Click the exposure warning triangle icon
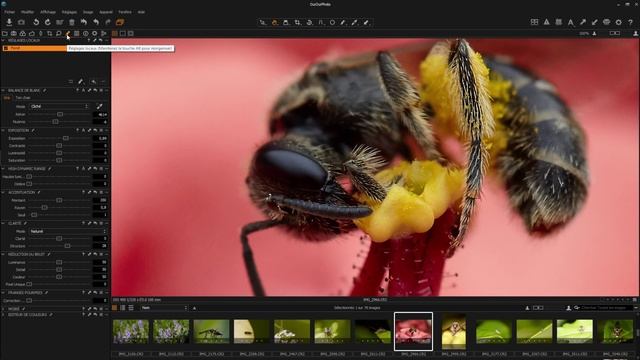The height and width of the screenshot is (360, 640). pyautogui.click(x=547, y=22)
